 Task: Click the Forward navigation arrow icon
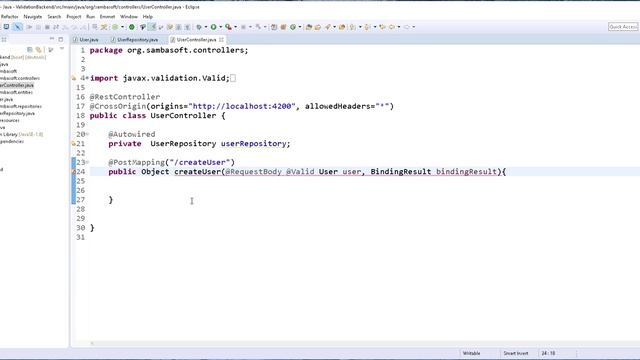pos(407,27)
